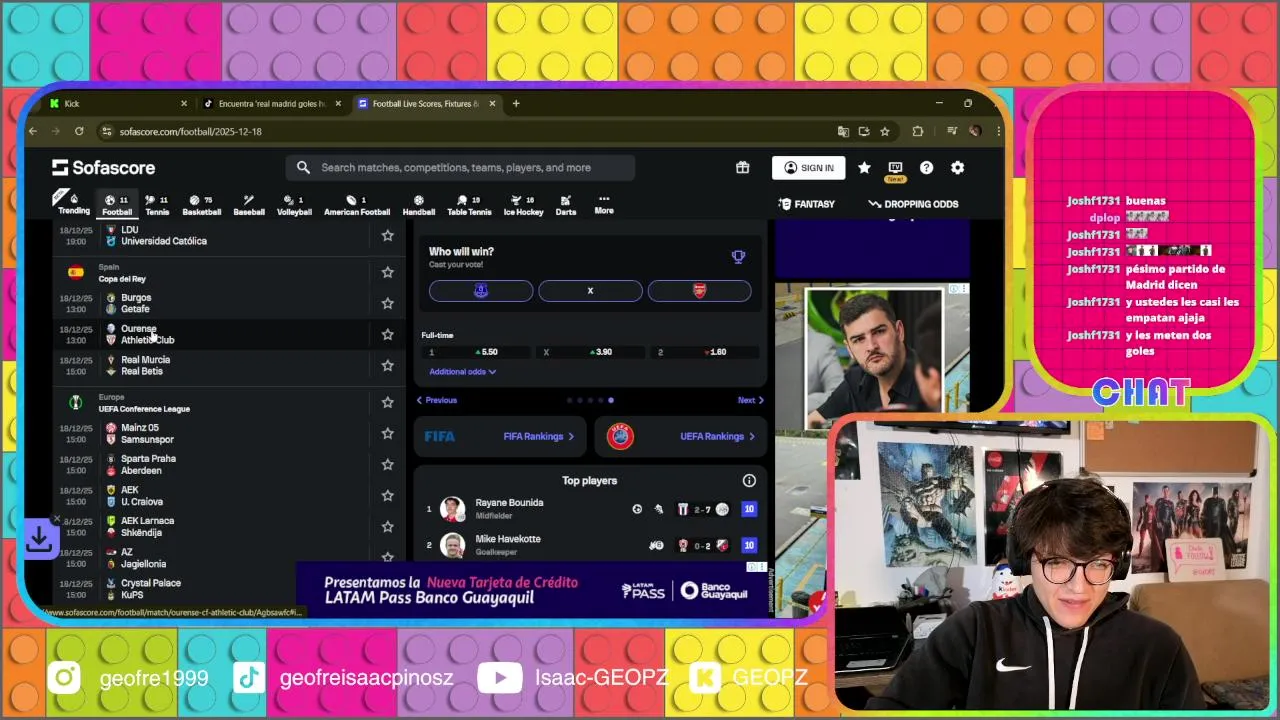Open the help question mark icon
The height and width of the screenshot is (720, 1280).
(x=926, y=168)
